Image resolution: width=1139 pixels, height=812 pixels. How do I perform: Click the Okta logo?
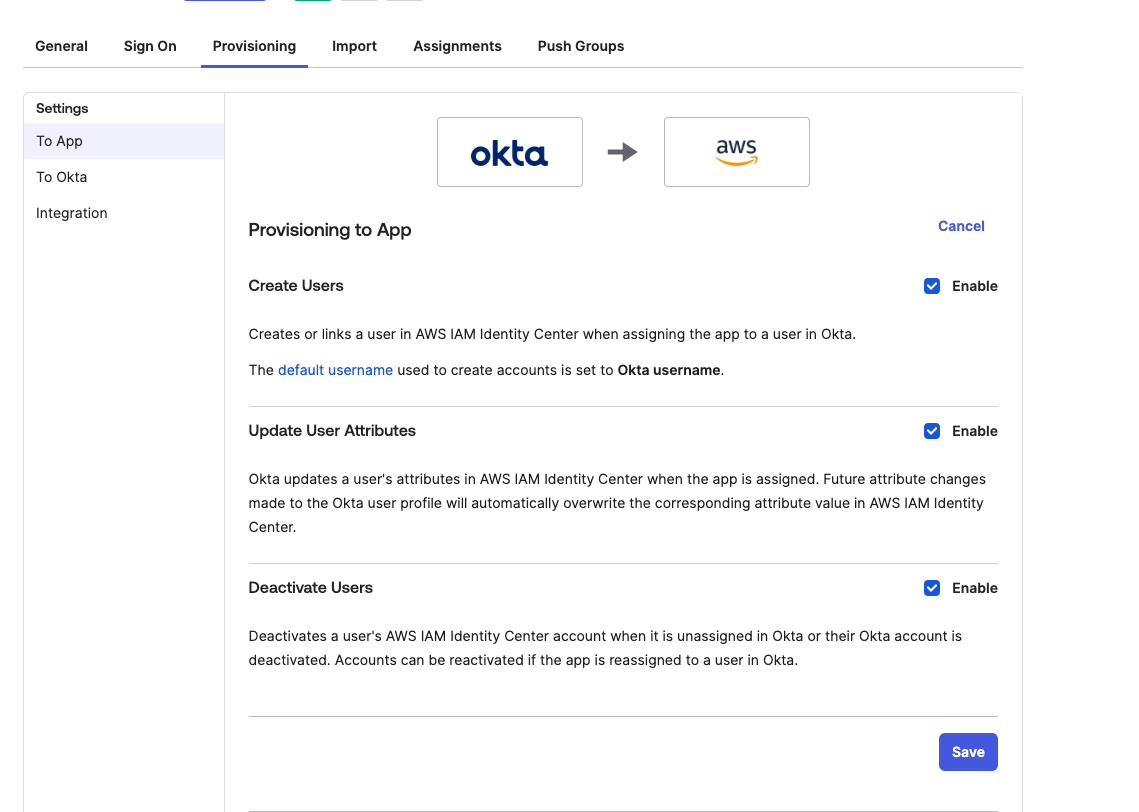point(509,151)
